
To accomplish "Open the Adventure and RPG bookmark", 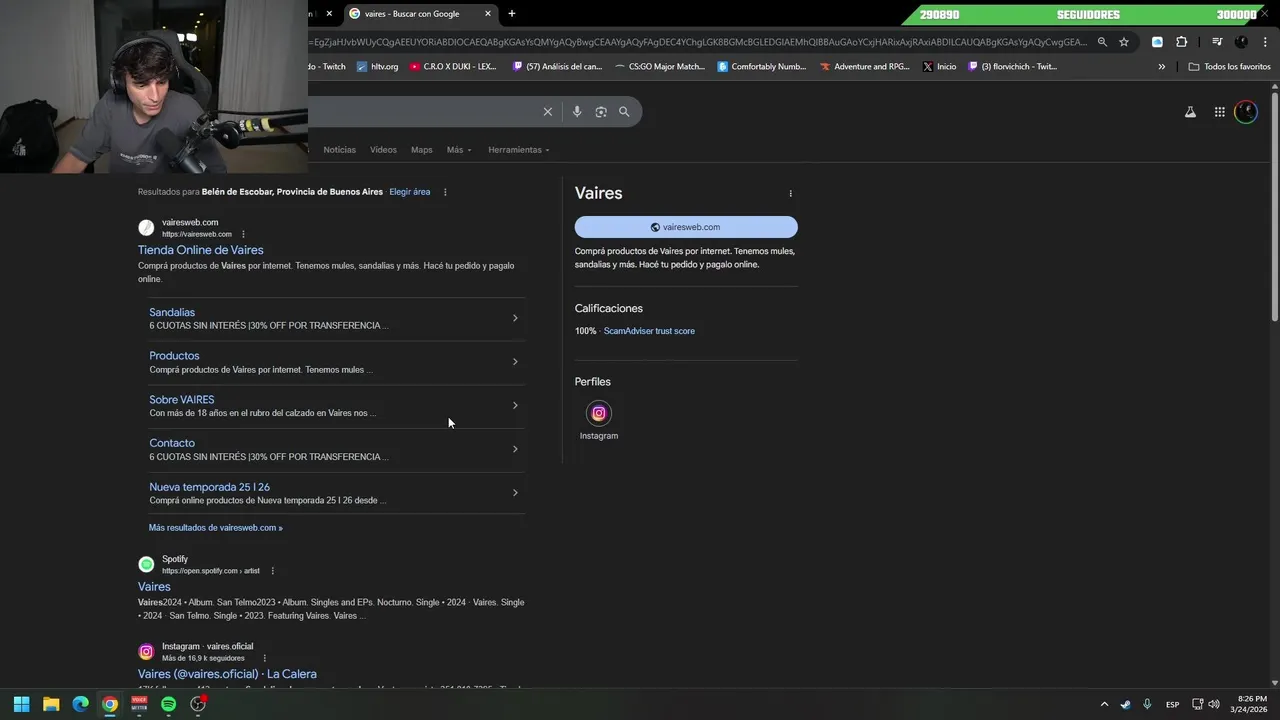I will (865, 67).
